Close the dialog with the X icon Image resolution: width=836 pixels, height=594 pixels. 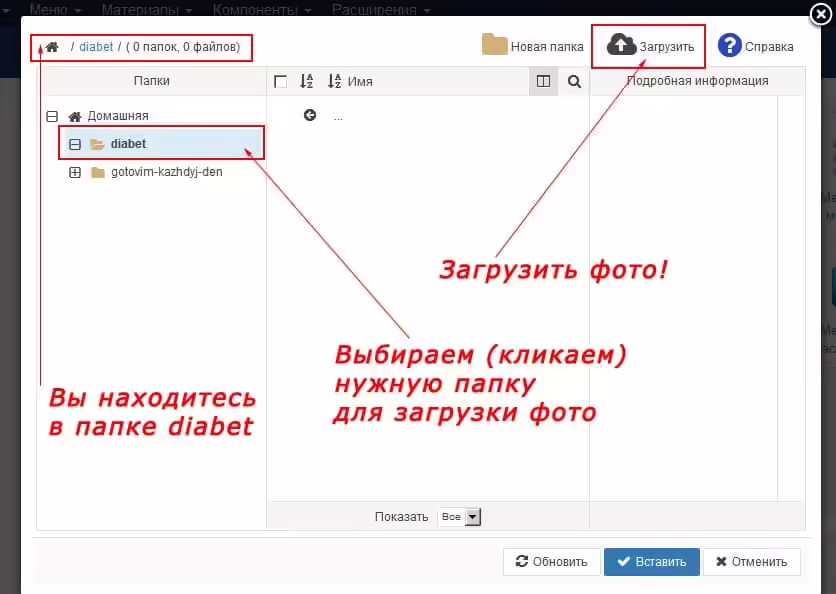pos(821,14)
